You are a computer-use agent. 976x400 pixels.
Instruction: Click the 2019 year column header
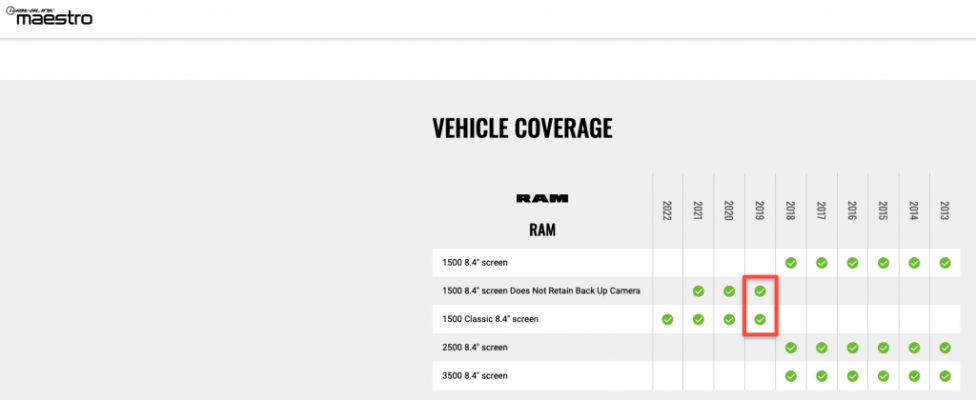click(760, 211)
